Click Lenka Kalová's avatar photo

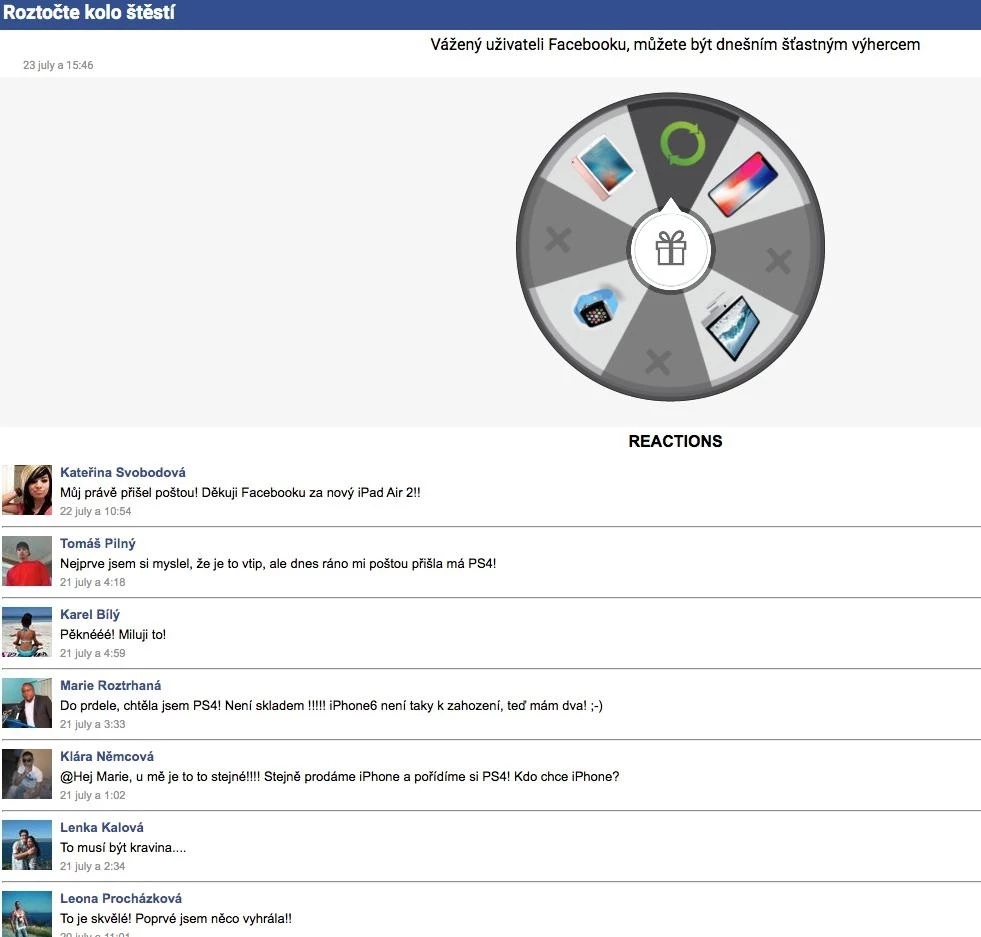point(27,844)
